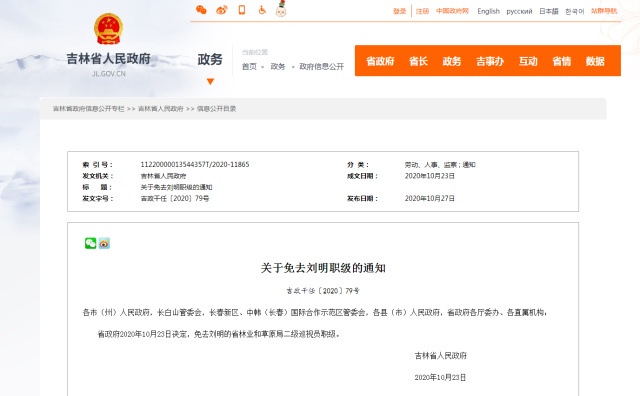
Task: Click the national emblem logo
Action: pos(108,29)
